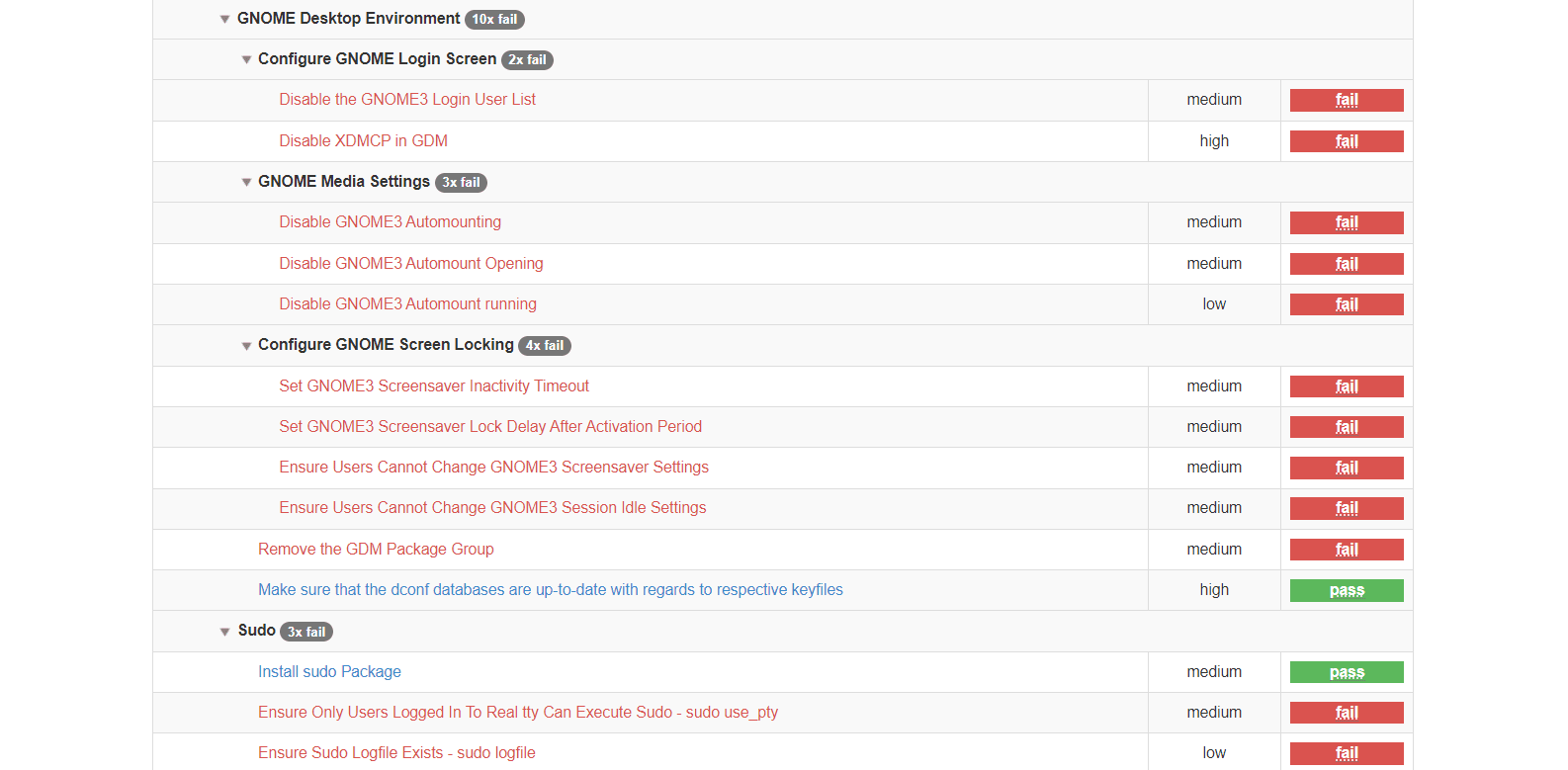Screen dimensions: 1568x770
Task: Open Ensure Sudo Logfile Exists rule
Action: (396, 753)
